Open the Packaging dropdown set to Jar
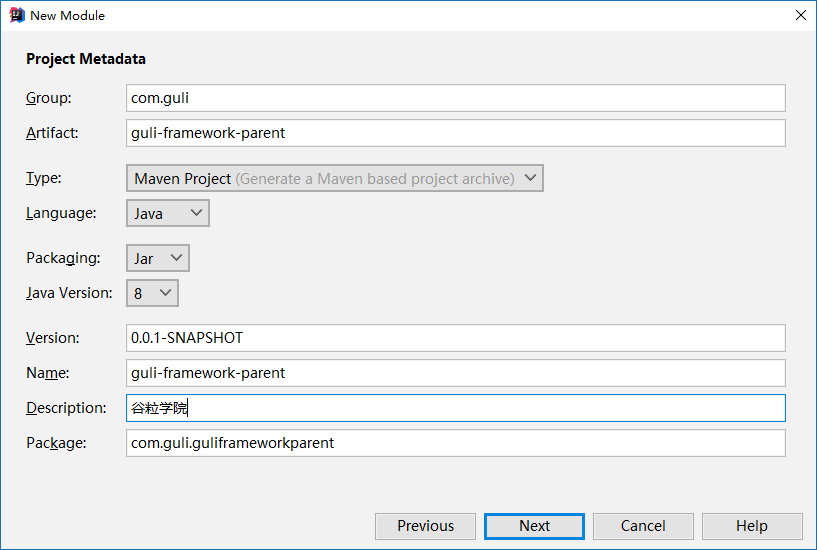The width and height of the screenshot is (817, 550). tap(158, 258)
